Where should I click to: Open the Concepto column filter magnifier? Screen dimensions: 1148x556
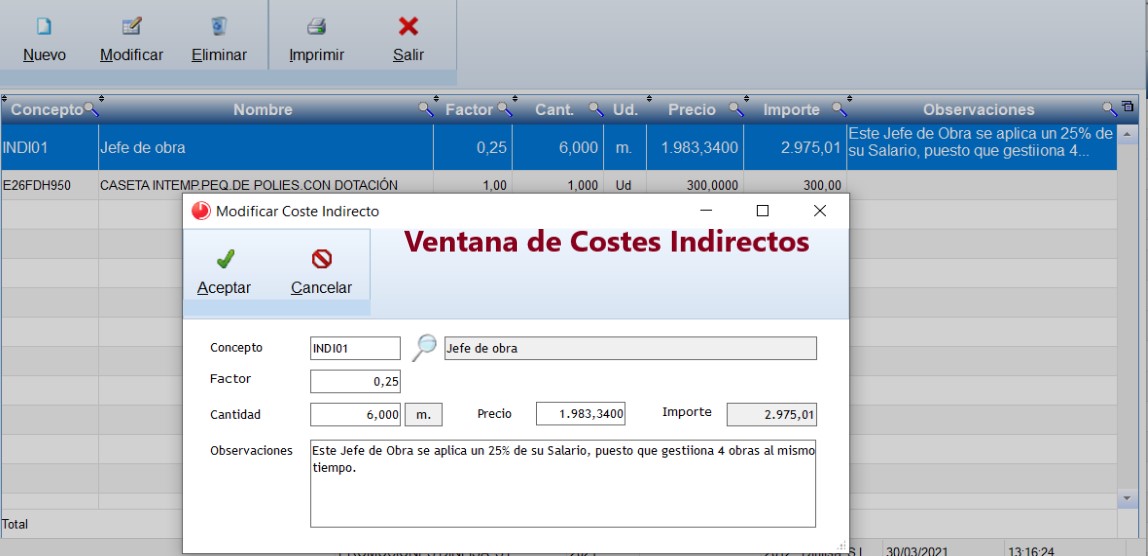(91, 109)
